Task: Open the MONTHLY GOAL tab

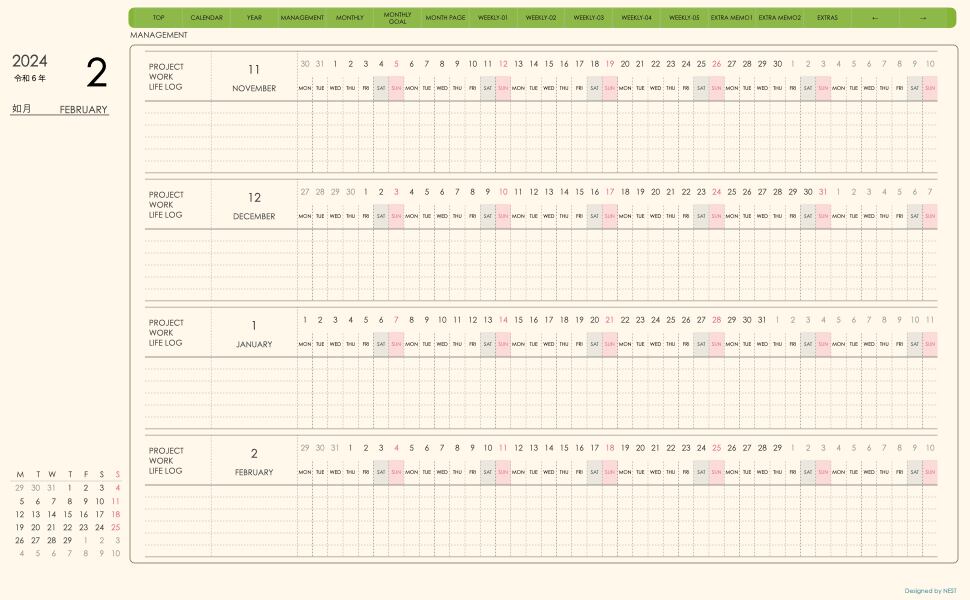Action: coord(397,18)
